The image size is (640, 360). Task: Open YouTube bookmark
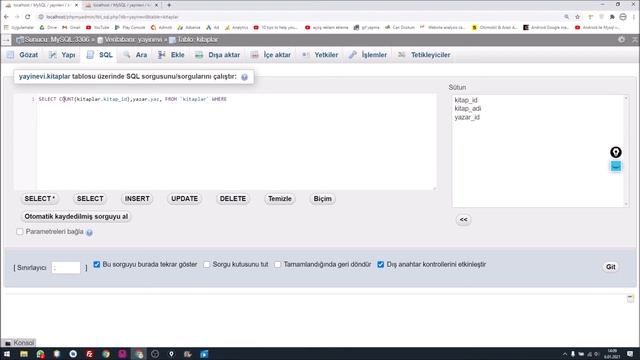click(98, 27)
